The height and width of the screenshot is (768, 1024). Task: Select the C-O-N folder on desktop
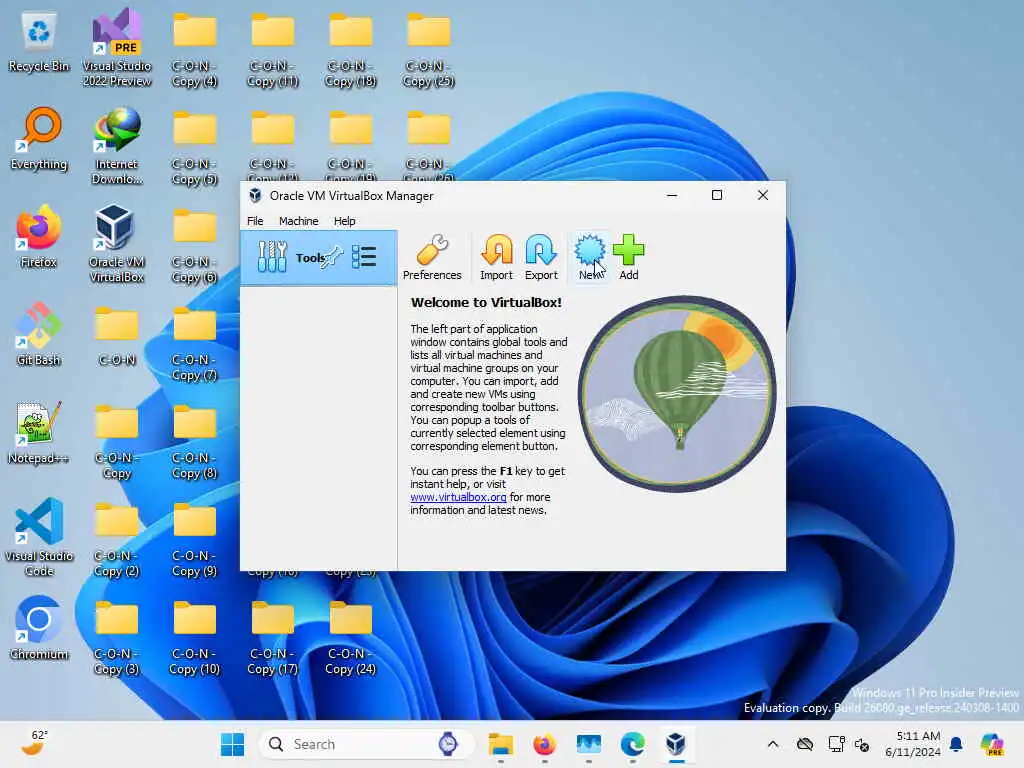(117, 336)
